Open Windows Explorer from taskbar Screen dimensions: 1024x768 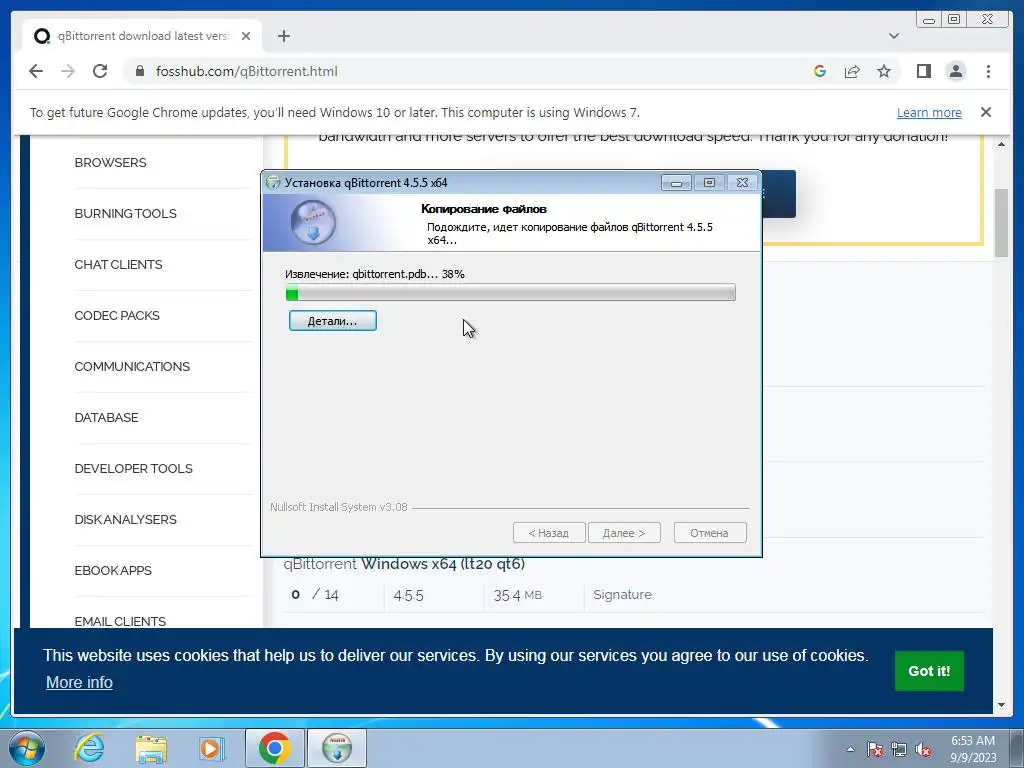pos(151,748)
